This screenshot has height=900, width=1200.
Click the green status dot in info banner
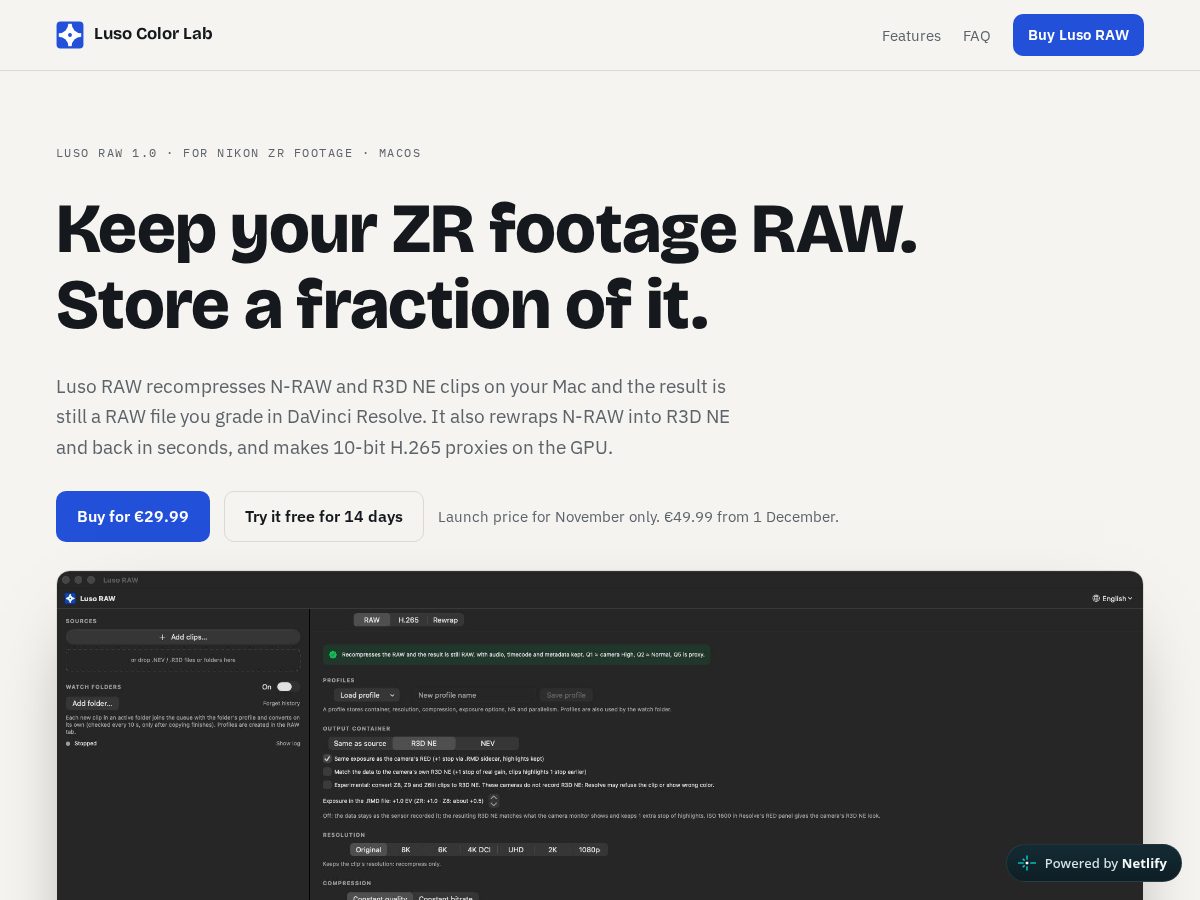coord(332,654)
